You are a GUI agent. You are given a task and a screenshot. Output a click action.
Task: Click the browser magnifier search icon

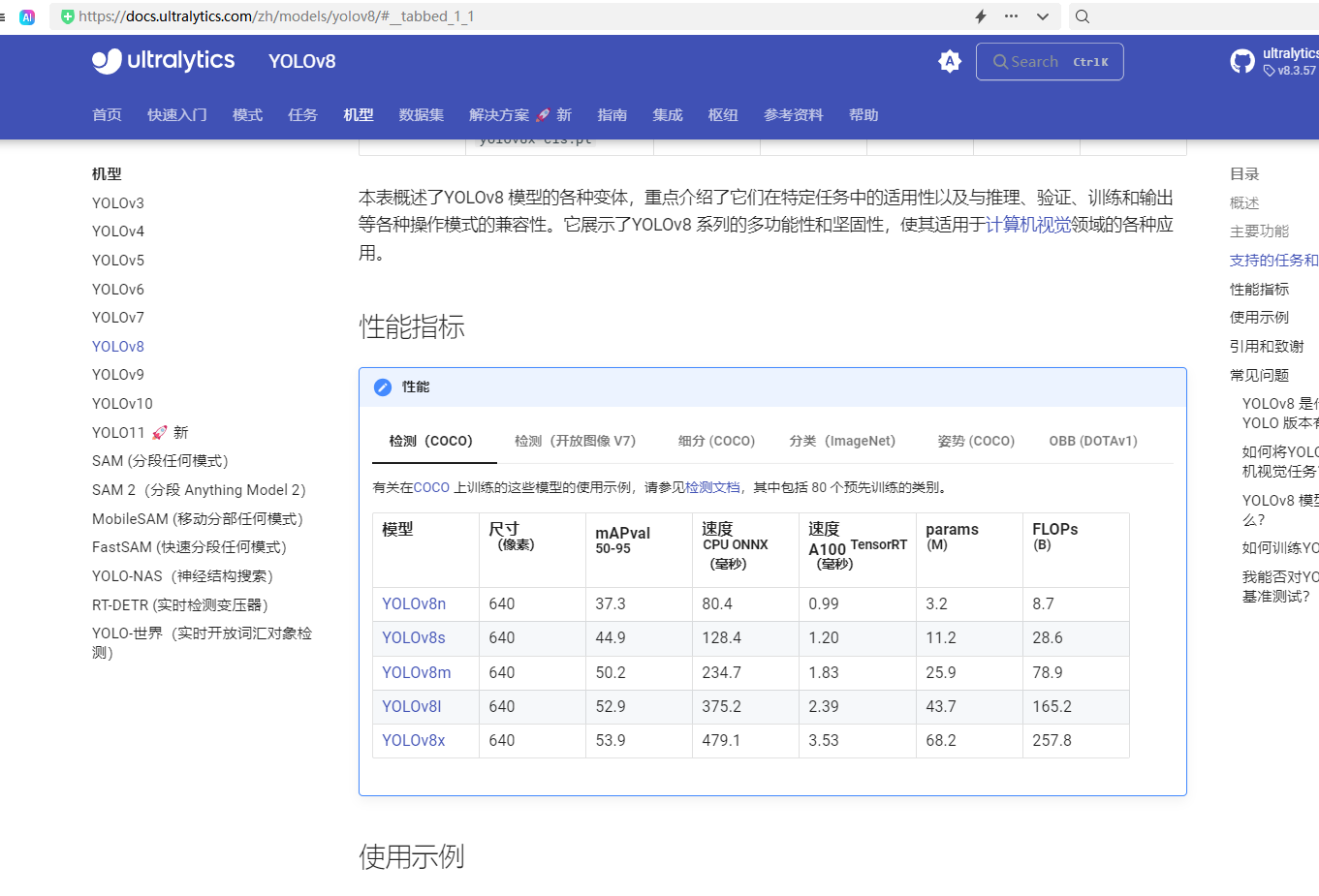[x=1083, y=16]
